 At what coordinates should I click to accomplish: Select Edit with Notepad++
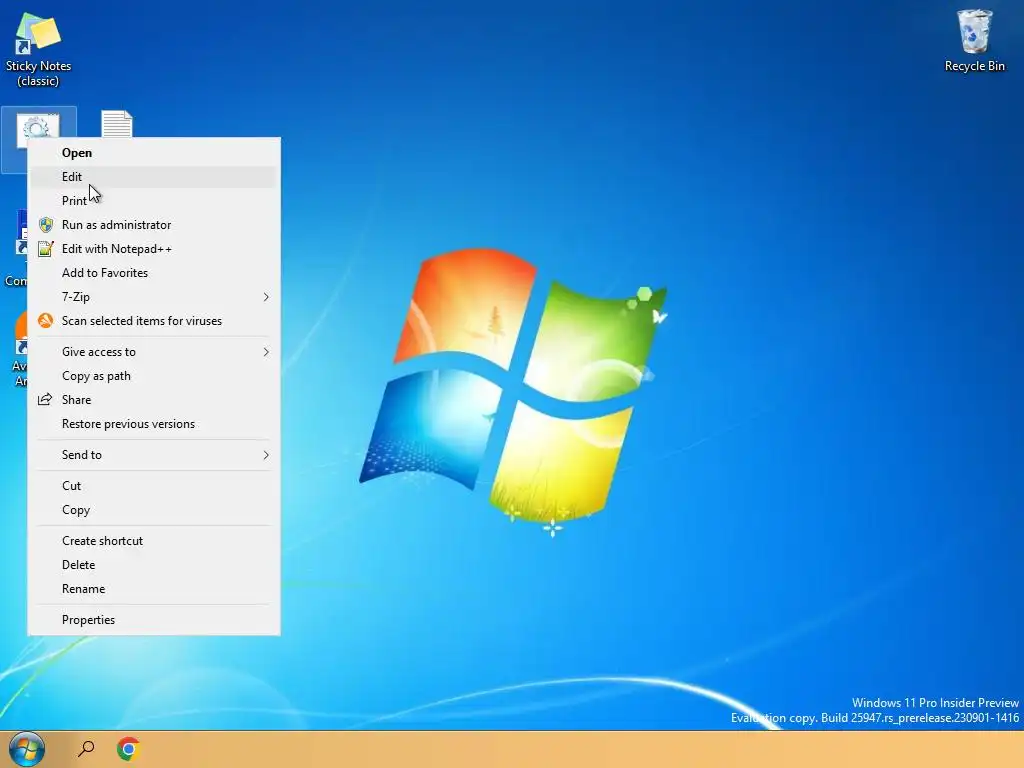coord(154,249)
